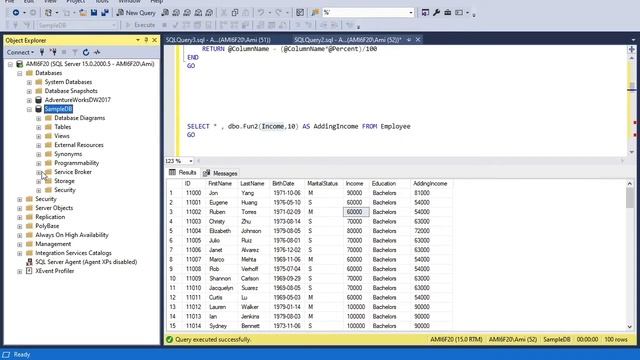Click the 'Elizabeth' FirstName cell
Image resolution: width=640 pixels, height=360 pixels.
coord(220,231)
